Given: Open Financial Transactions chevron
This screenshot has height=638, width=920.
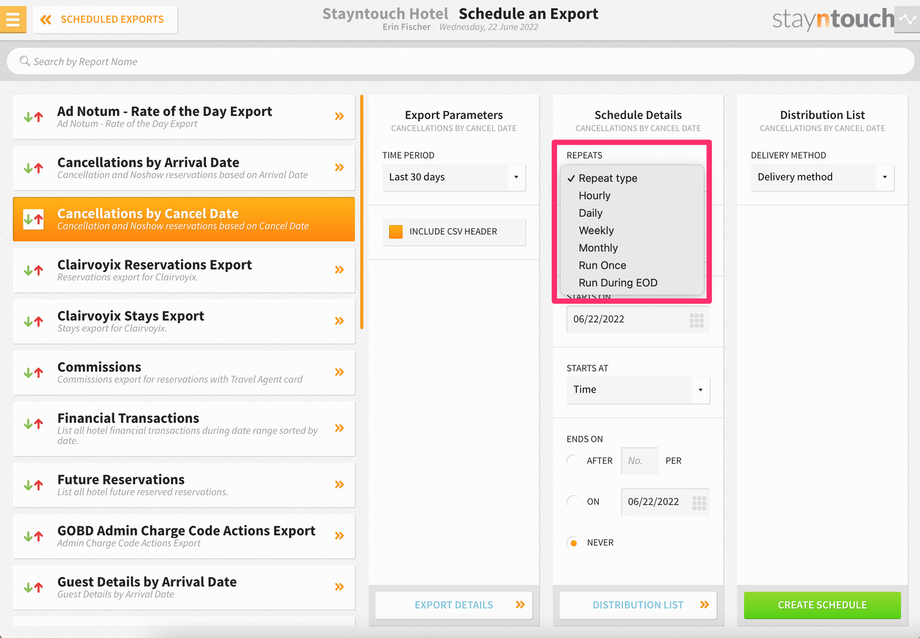Looking at the screenshot, I should tap(339, 428).
